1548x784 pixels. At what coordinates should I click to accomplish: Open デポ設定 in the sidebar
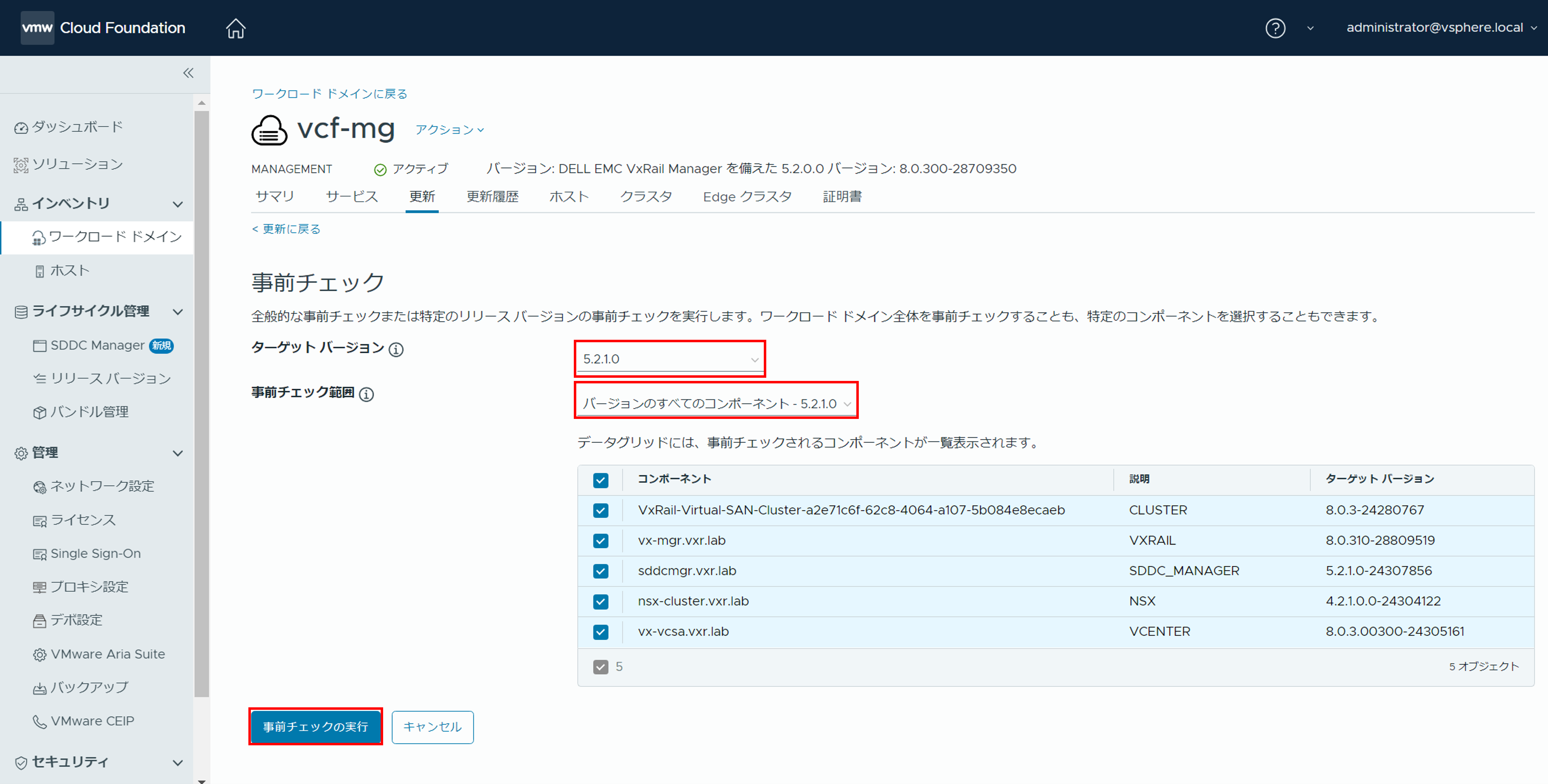(x=68, y=620)
